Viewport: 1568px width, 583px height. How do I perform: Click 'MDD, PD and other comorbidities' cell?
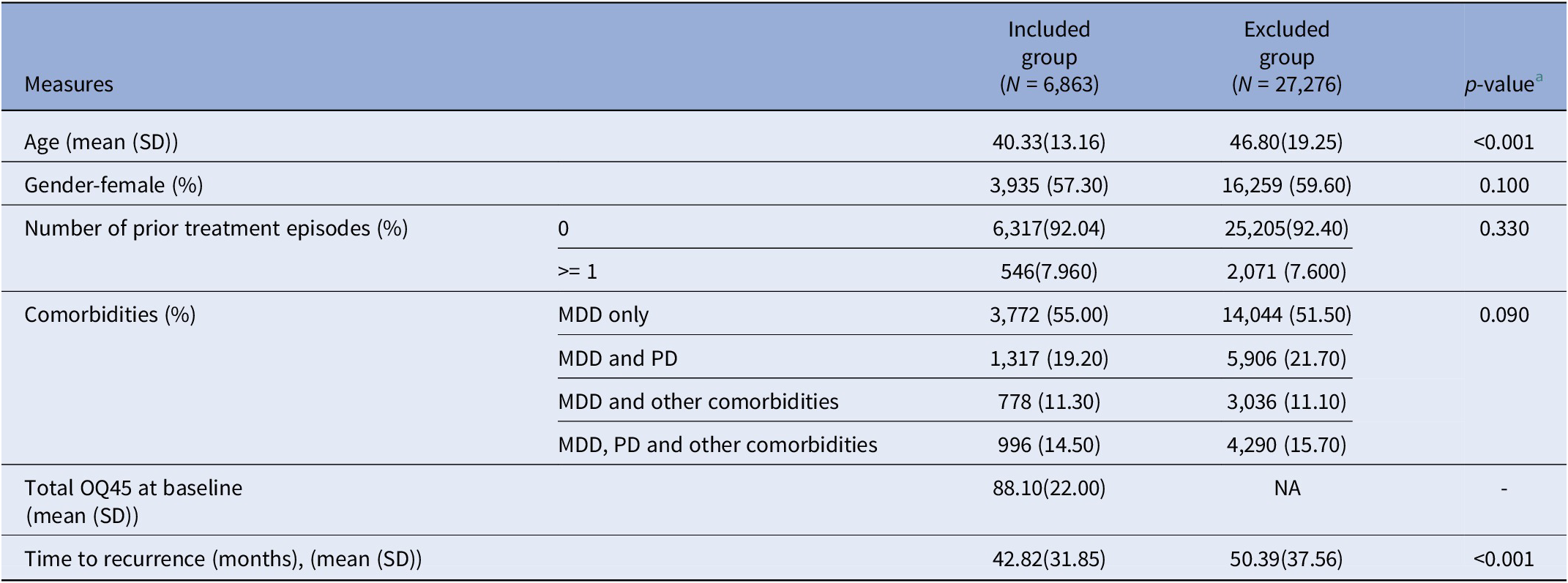click(717, 445)
